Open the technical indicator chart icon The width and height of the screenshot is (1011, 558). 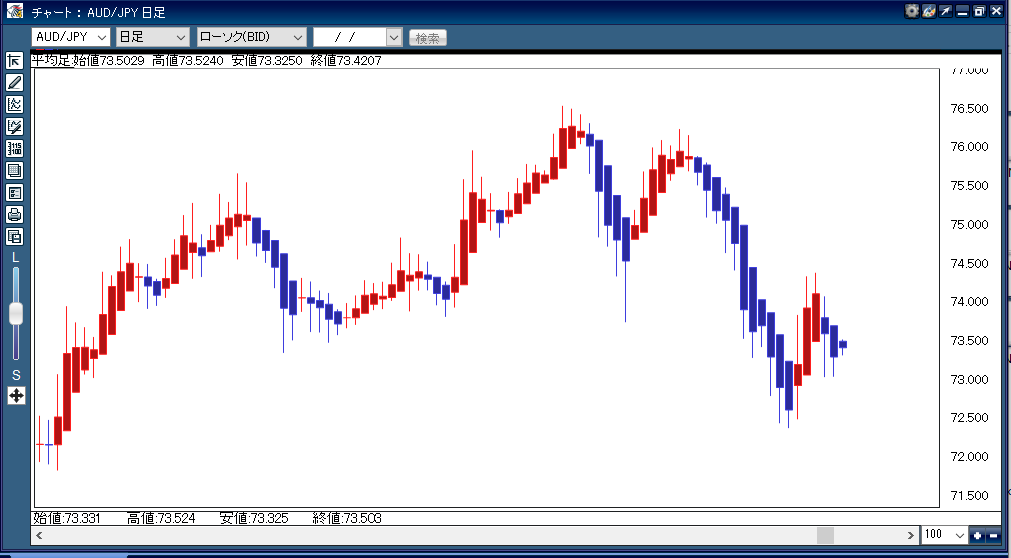15,105
